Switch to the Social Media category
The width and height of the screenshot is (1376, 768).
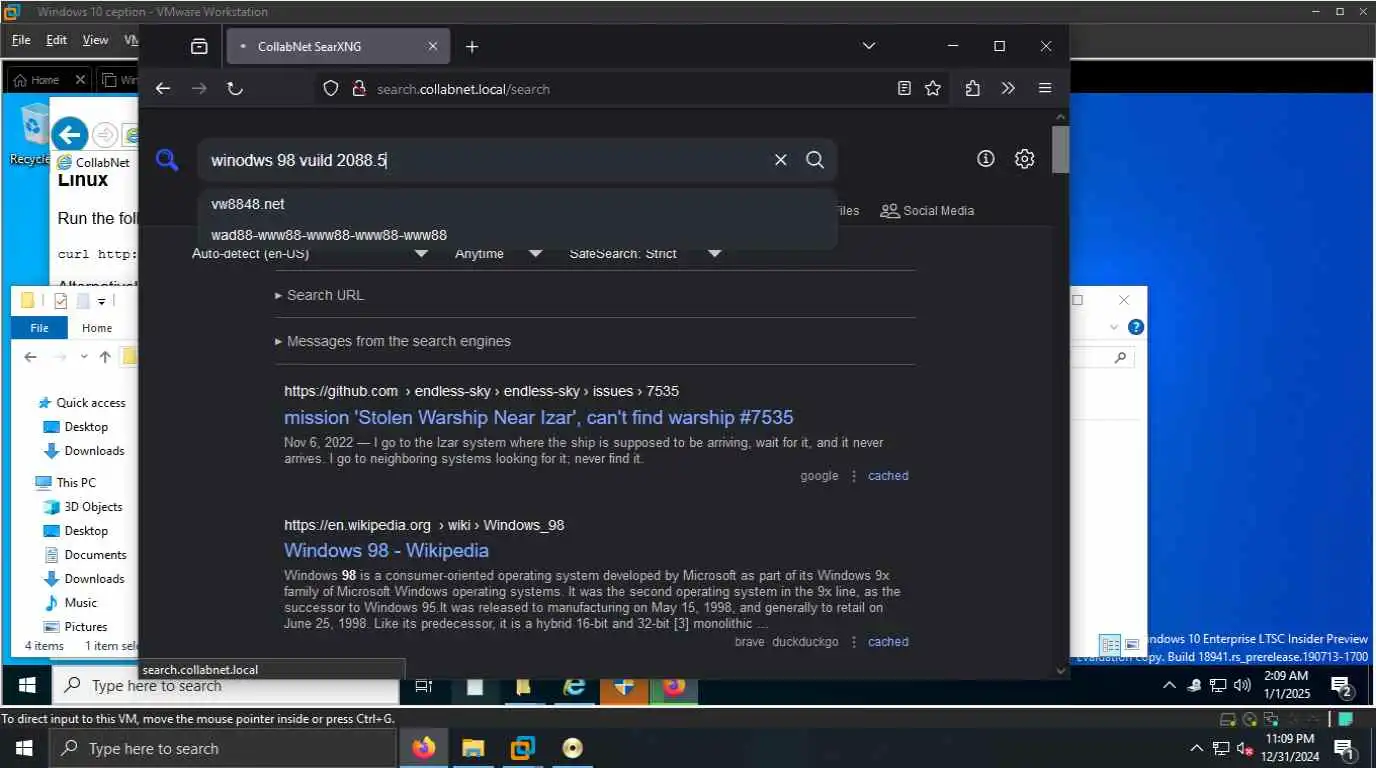tap(927, 211)
